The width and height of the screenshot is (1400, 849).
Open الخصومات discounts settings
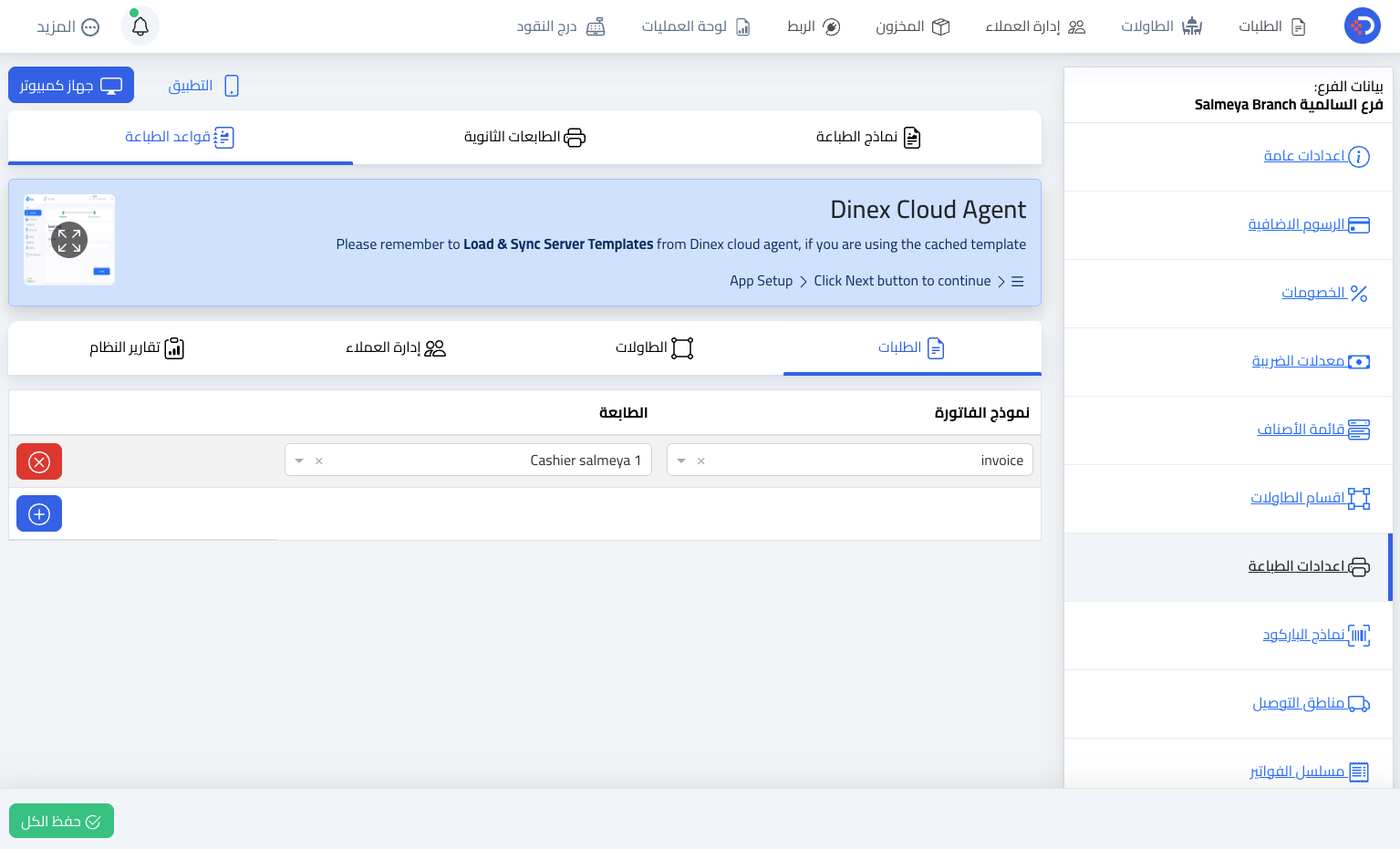point(1324,293)
